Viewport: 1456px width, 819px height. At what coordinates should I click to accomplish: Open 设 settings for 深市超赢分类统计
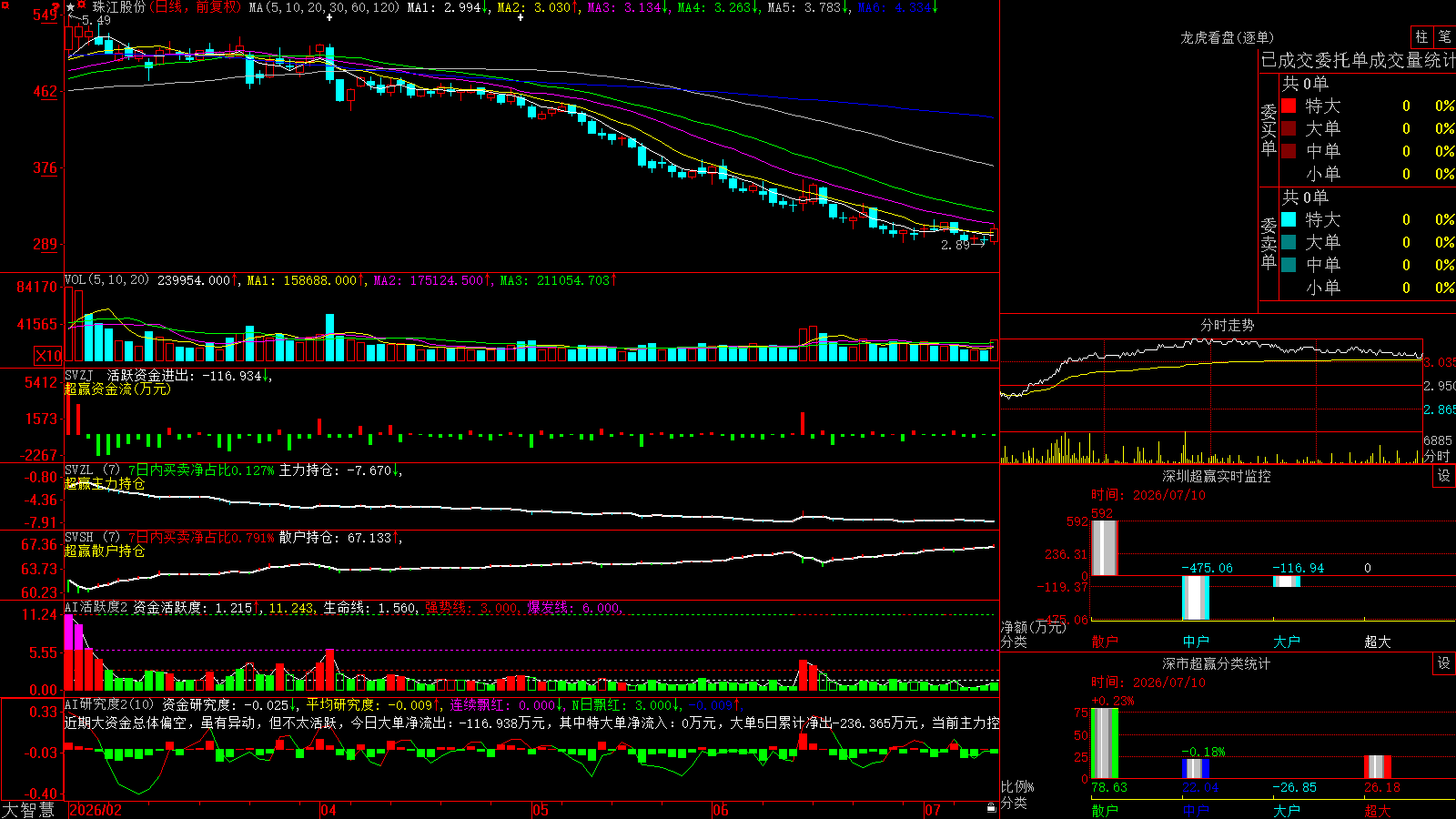(x=1444, y=663)
